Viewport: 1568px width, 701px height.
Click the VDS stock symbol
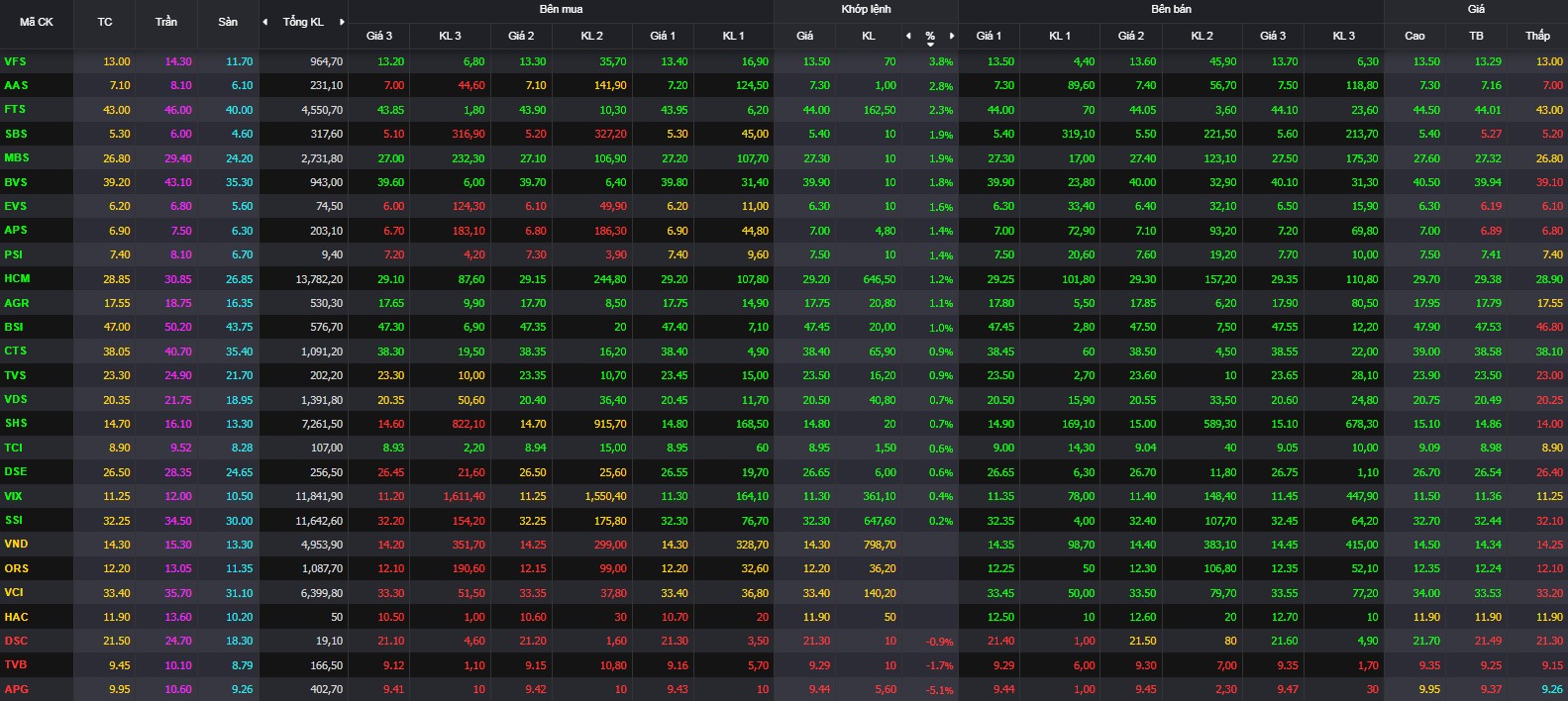tap(16, 399)
